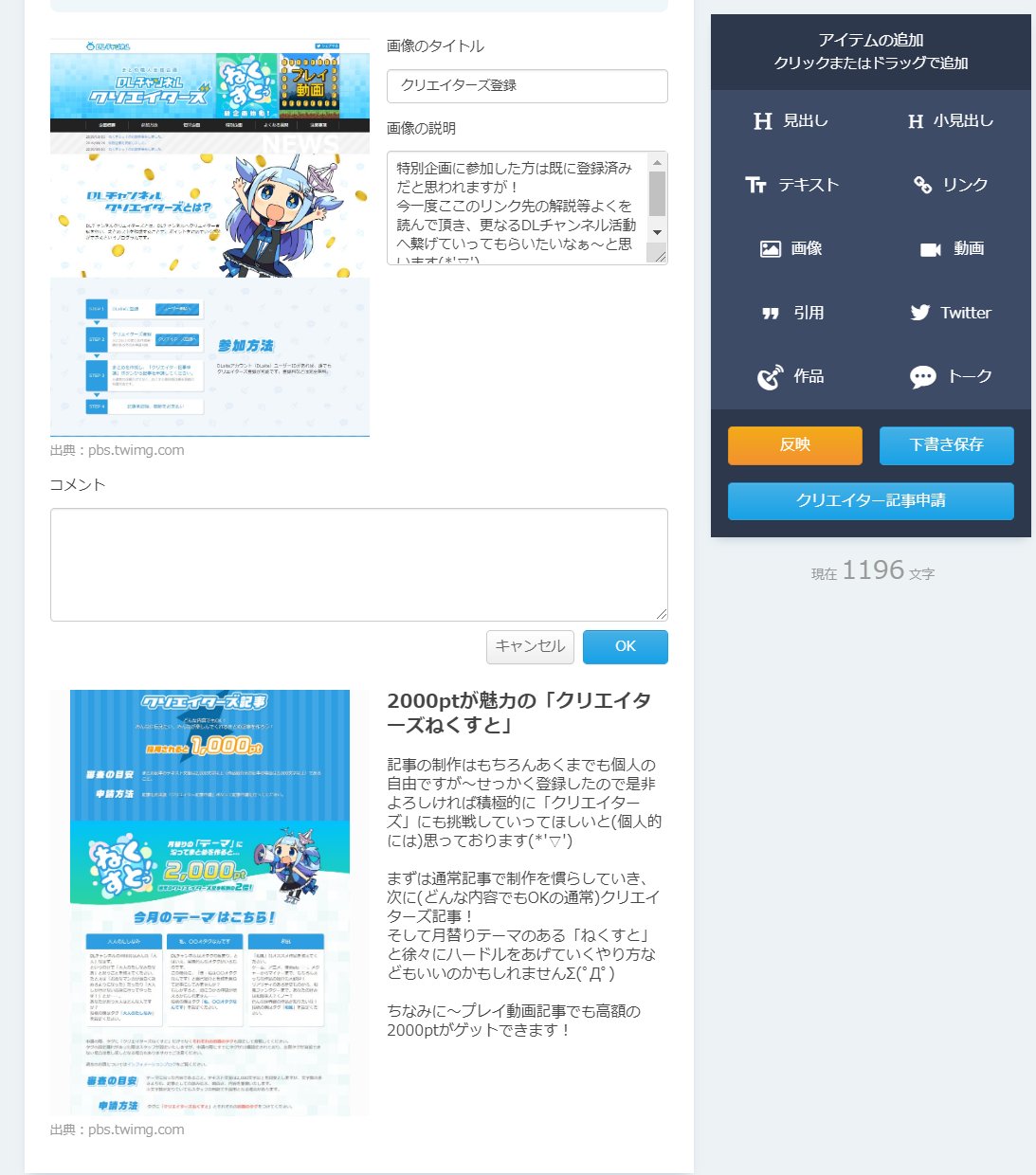Click inside the 画像の説明 textarea

click(517, 208)
